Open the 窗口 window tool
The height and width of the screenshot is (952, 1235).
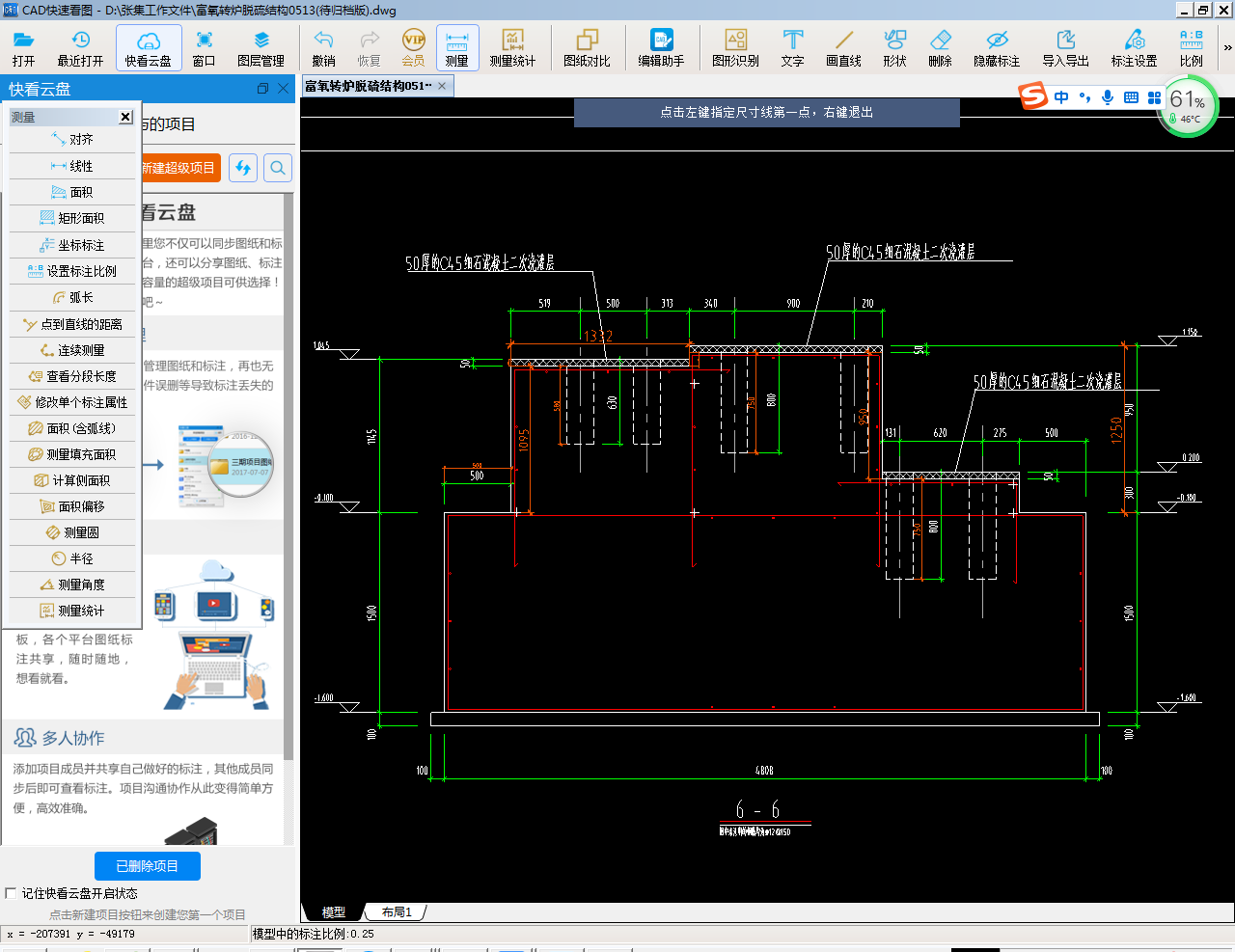(x=205, y=48)
